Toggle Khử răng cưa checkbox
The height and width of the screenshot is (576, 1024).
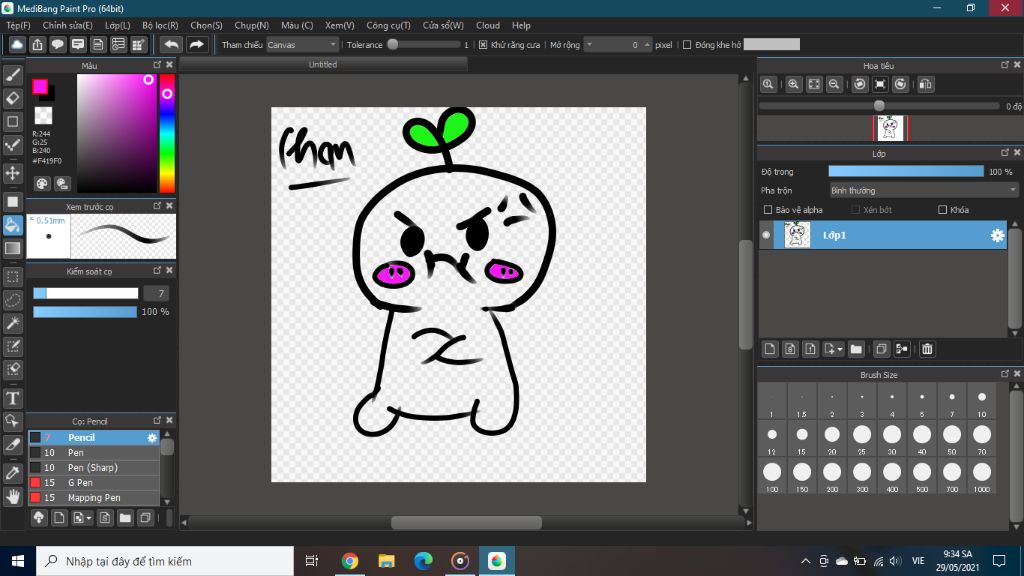click(483, 44)
